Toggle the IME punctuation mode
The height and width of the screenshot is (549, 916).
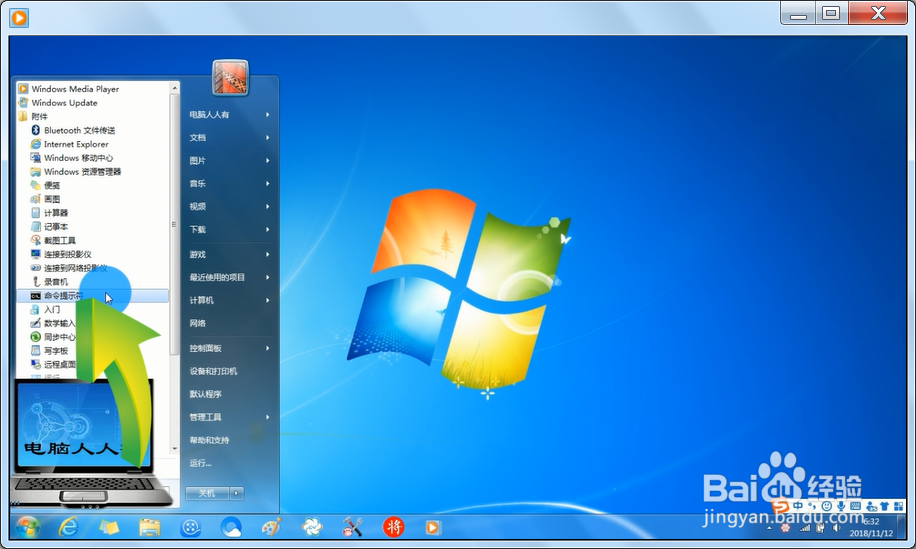point(812,506)
